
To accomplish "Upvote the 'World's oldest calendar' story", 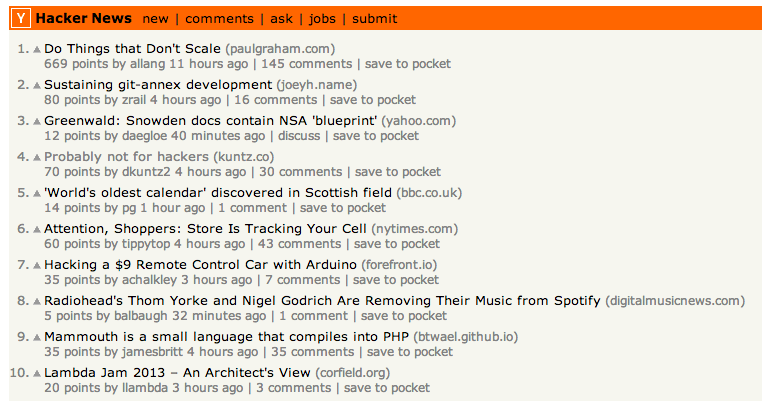I will pos(37,193).
